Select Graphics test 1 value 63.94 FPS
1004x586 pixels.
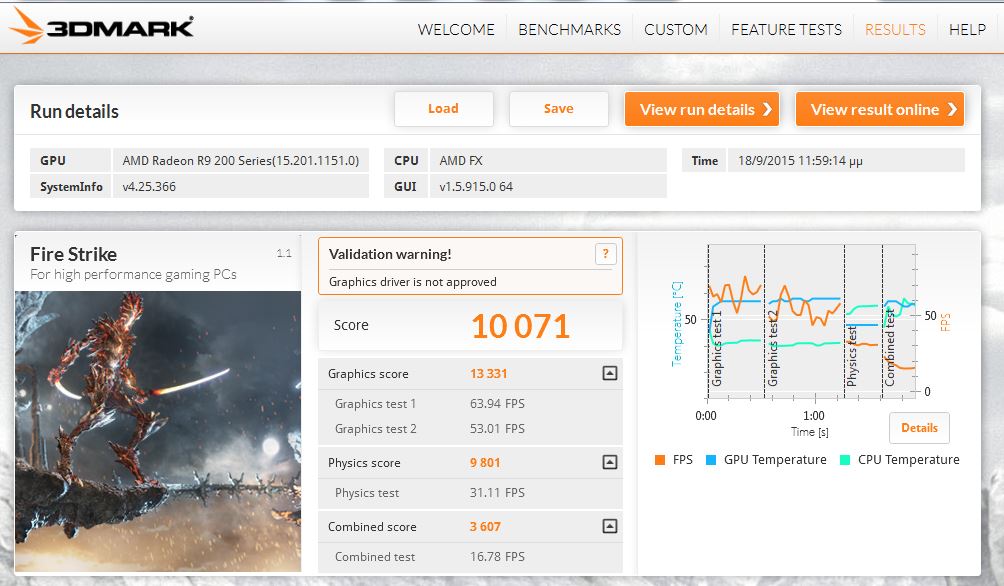tap(497, 403)
